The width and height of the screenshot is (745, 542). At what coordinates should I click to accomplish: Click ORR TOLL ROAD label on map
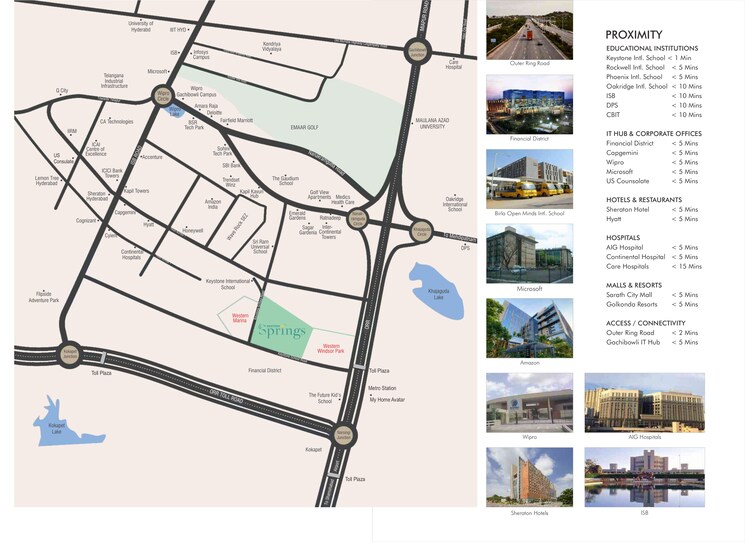(227, 396)
